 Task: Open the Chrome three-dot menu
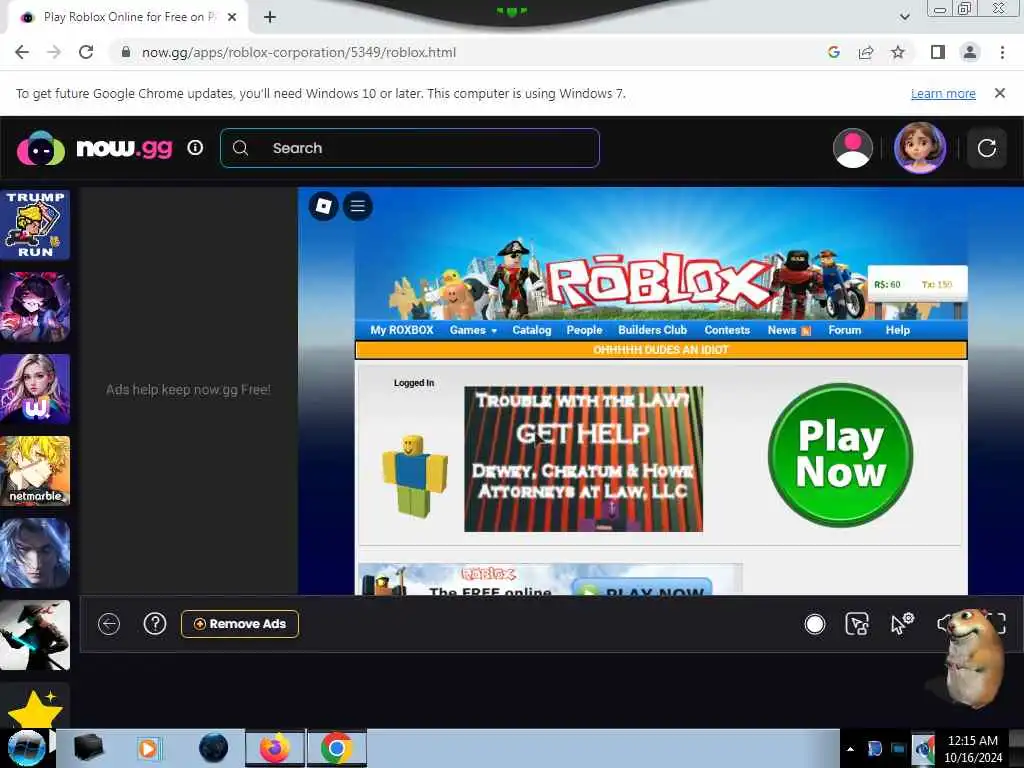pos(1002,52)
